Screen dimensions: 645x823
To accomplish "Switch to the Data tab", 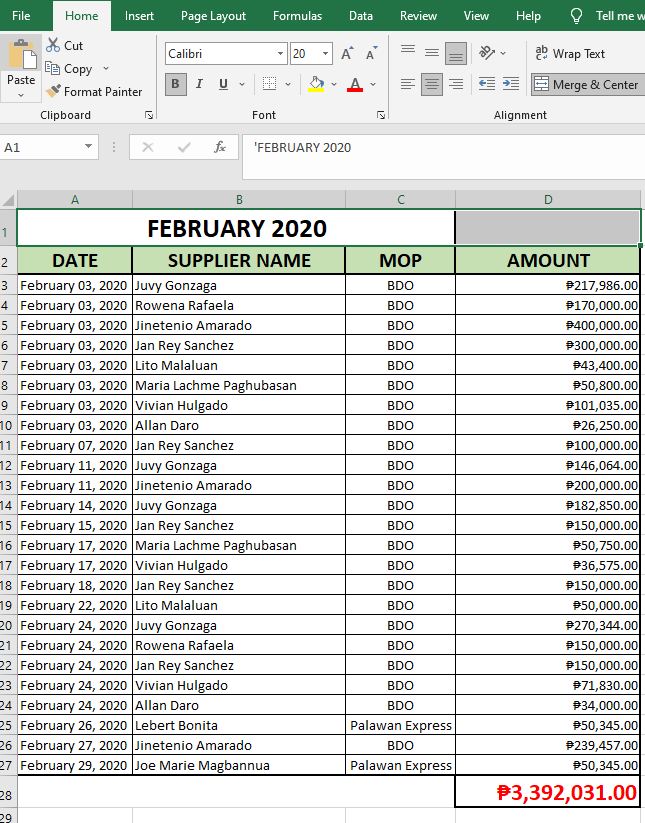I will click(361, 16).
